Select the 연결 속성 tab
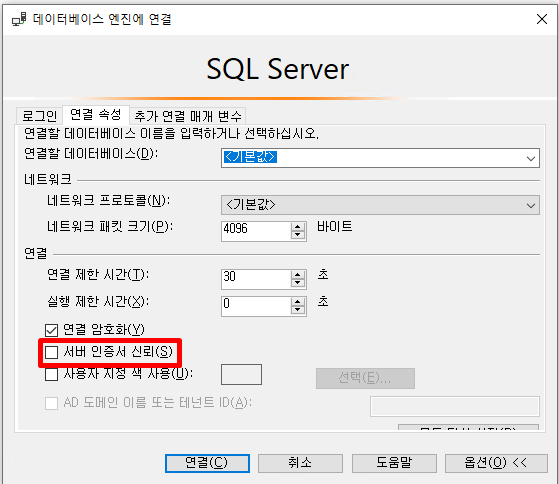The image size is (559, 484). click(x=96, y=114)
